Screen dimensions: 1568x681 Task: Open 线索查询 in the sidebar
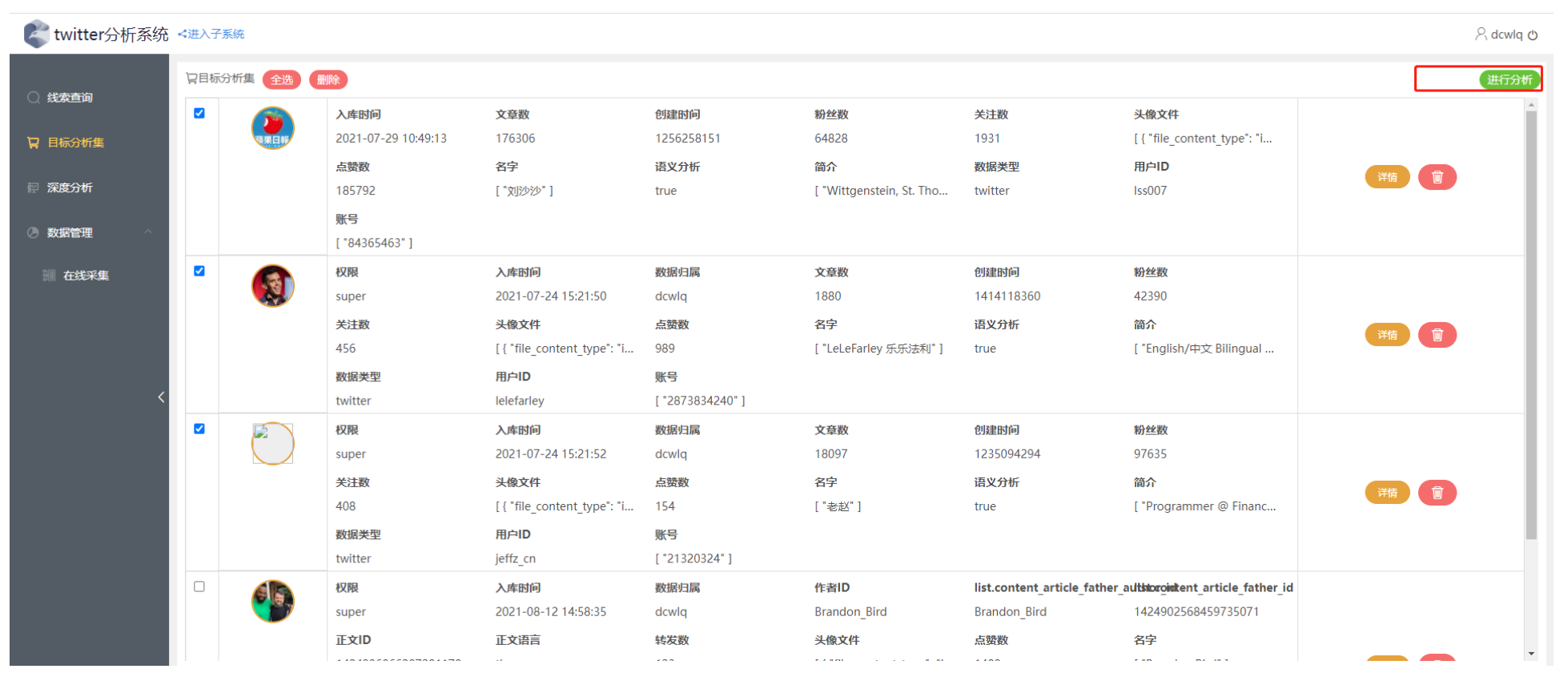(70, 98)
